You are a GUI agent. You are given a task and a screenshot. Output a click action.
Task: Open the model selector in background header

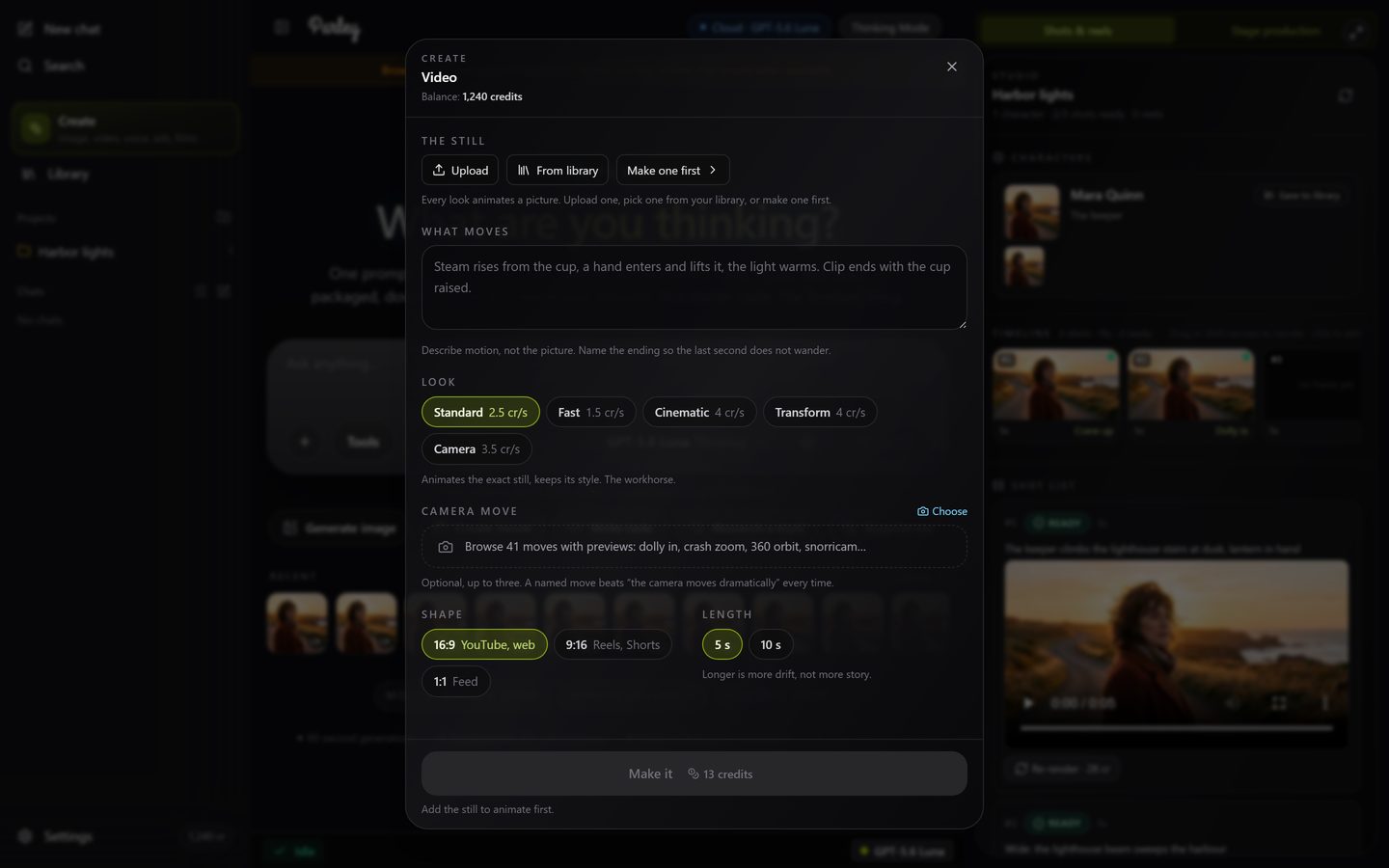tap(760, 28)
